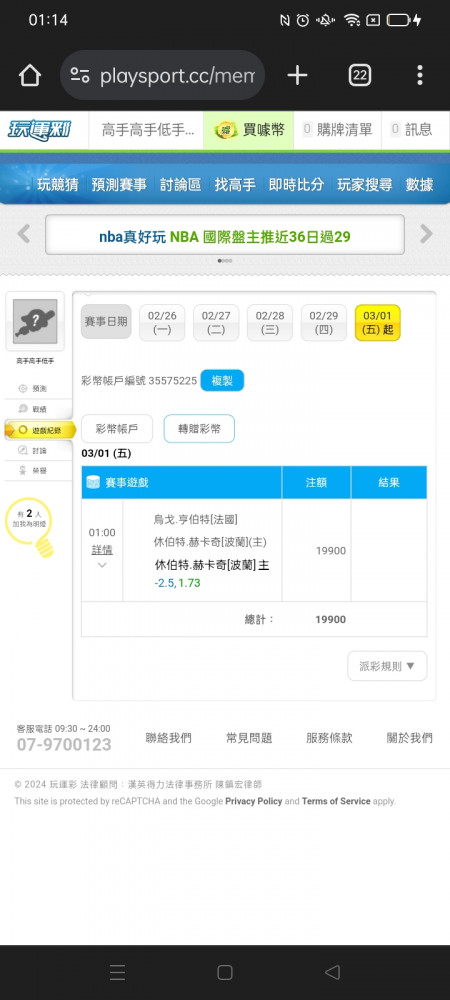Screen dimensions: 450x1000
Task: Click the 複製 copy account button
Action: [222, 381]
